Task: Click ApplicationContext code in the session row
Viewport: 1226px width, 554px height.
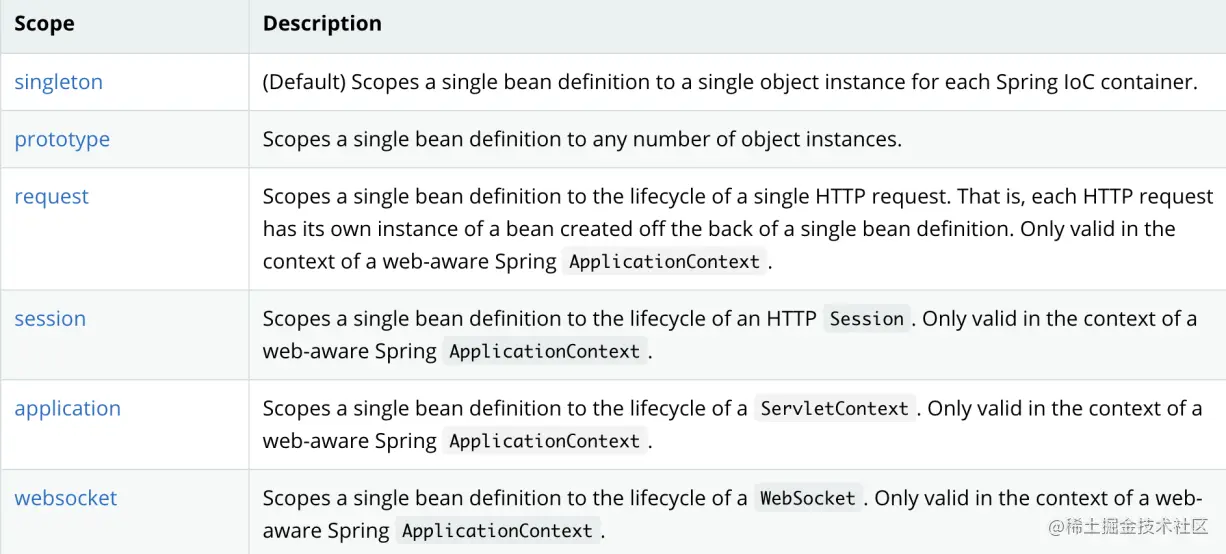Action: pyautogui.click(x=544, y=352)
